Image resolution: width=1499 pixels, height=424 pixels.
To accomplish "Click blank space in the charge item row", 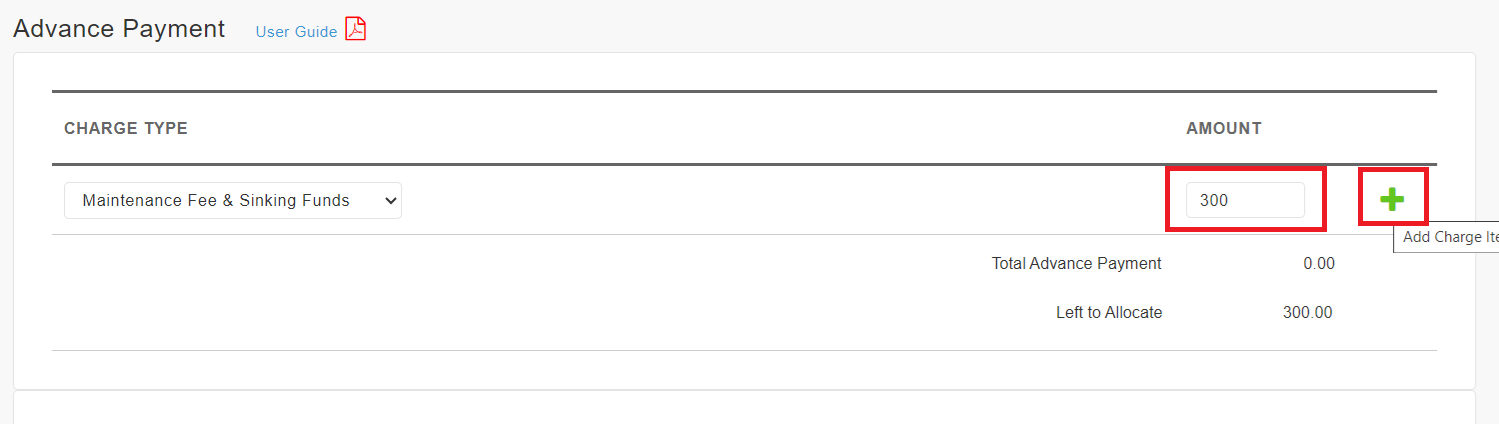I will click(x=780, y=200).
